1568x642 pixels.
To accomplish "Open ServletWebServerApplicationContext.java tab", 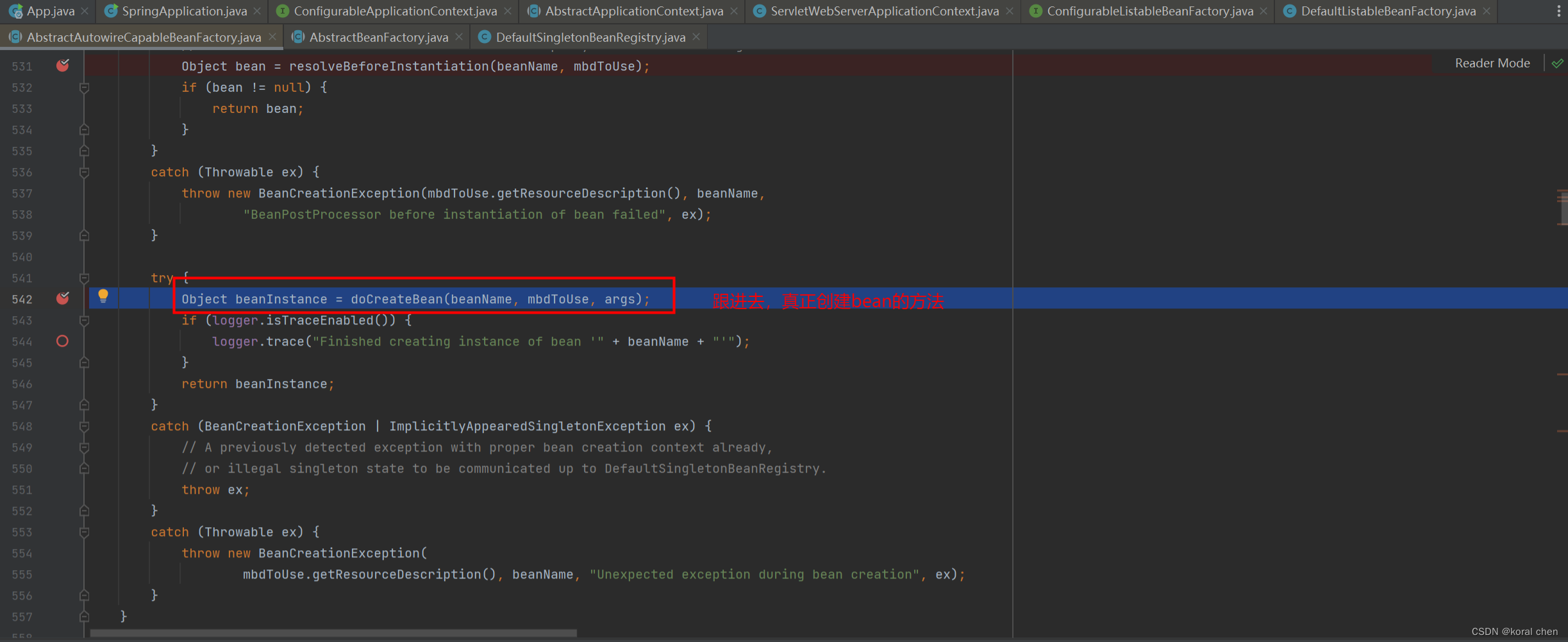I will coord(885,11).
